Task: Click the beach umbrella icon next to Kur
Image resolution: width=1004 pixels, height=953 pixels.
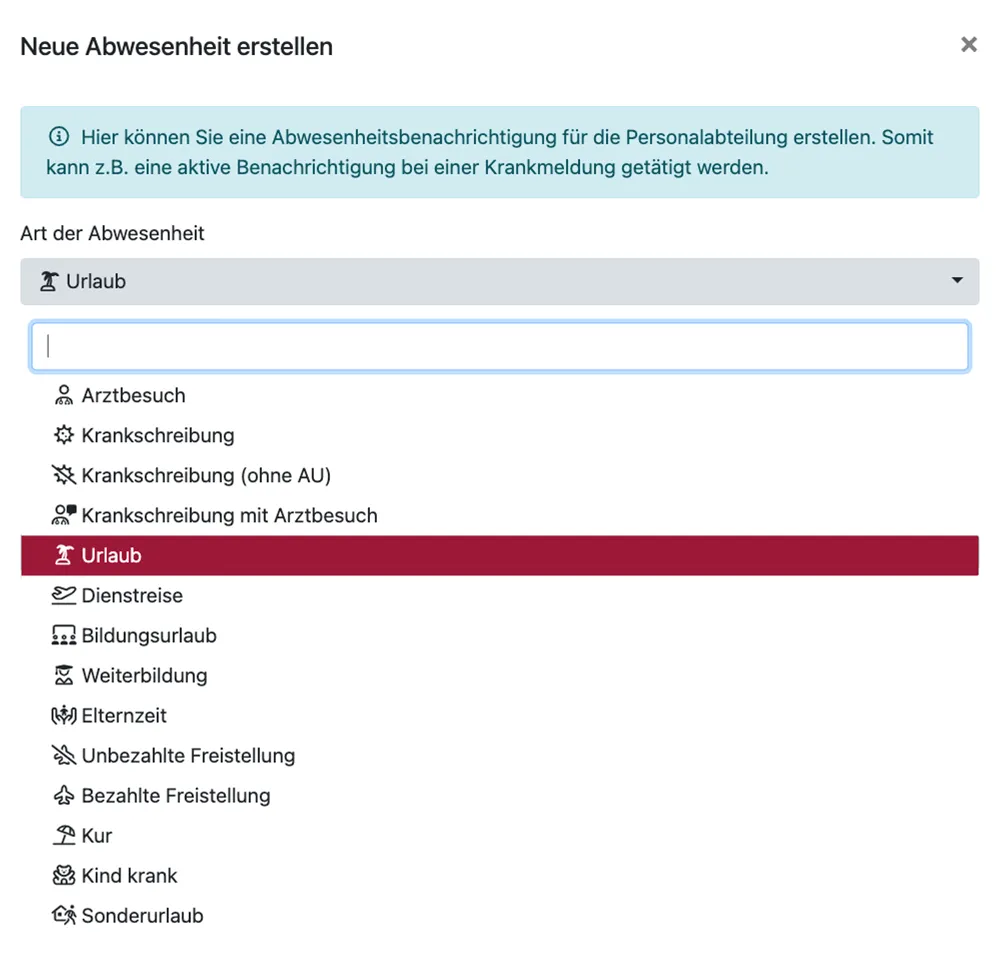Action: (64, 836)
